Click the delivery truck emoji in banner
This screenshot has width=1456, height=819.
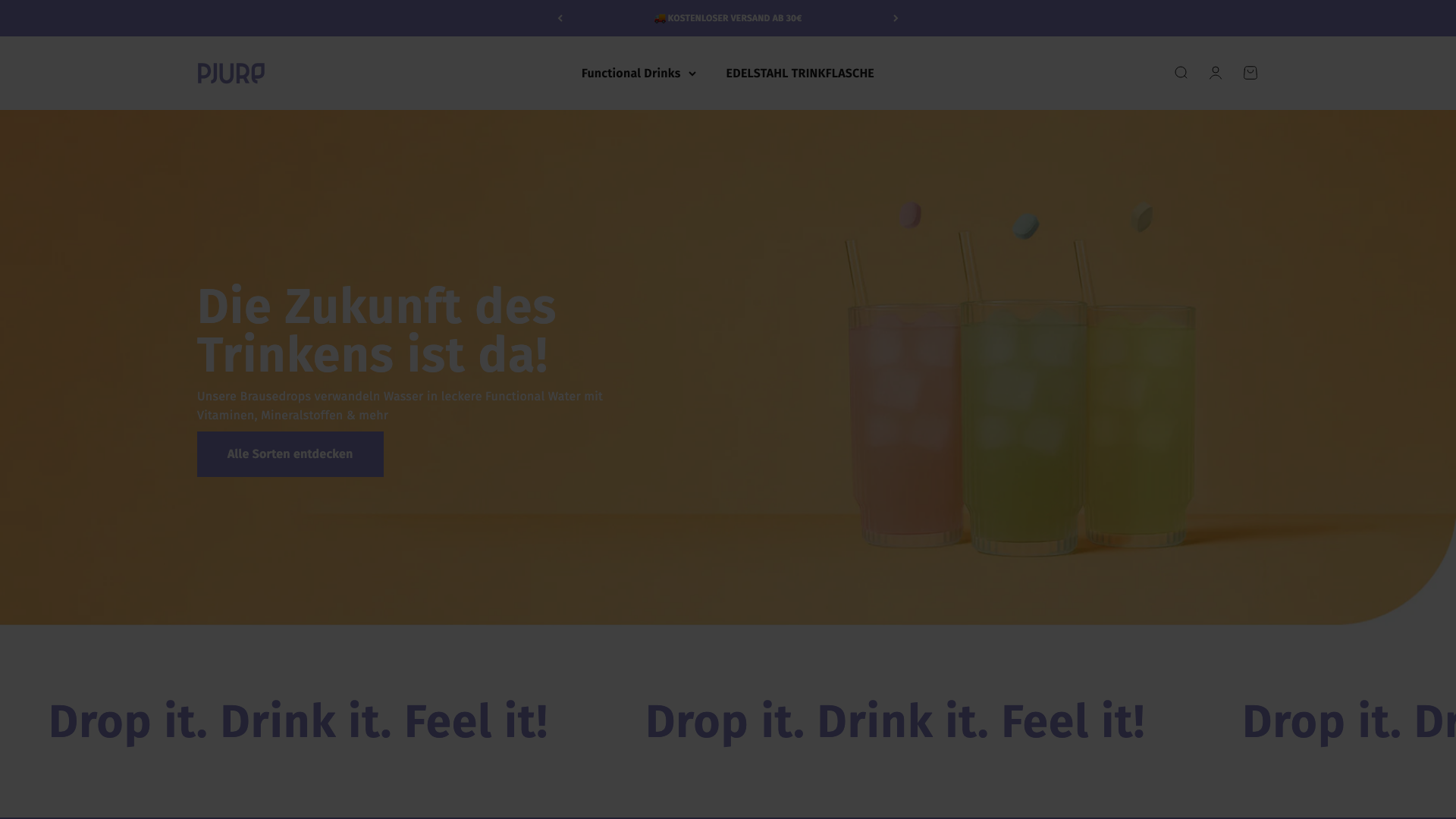[660, 18]
